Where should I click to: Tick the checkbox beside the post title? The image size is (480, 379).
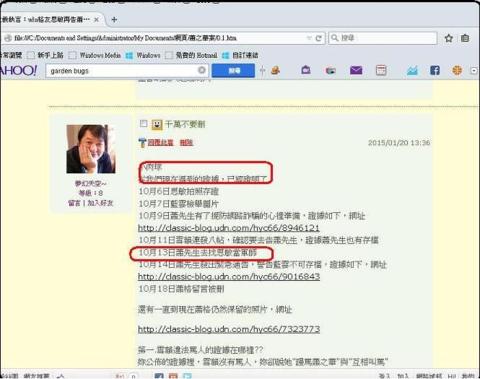tap(143, 124)
